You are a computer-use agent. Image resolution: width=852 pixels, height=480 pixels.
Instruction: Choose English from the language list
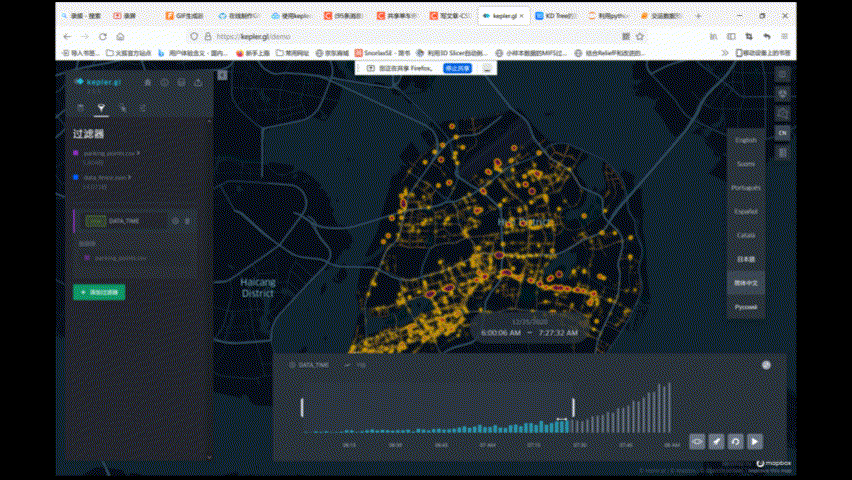[x=746, y=140]
